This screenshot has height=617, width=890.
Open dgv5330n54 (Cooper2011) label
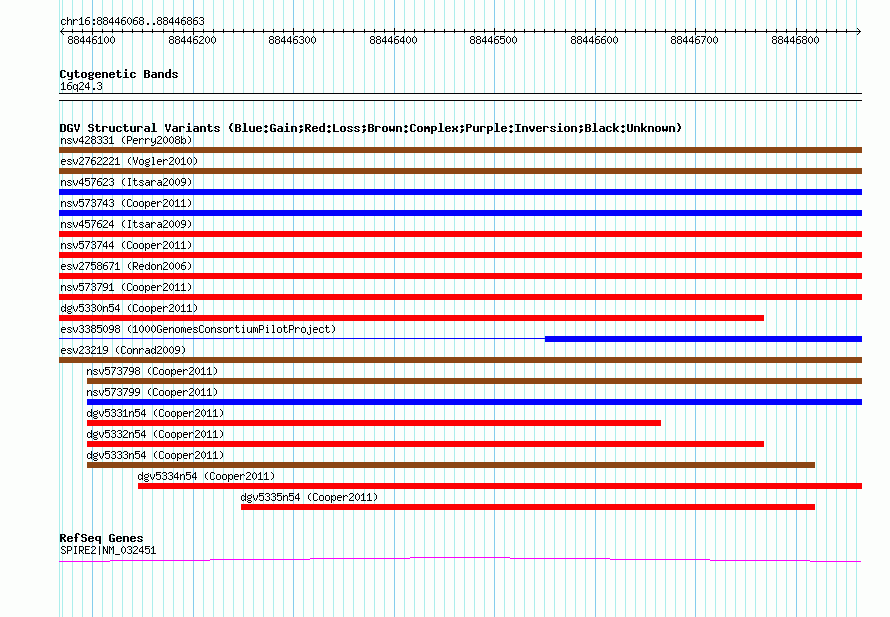point(129,308)
